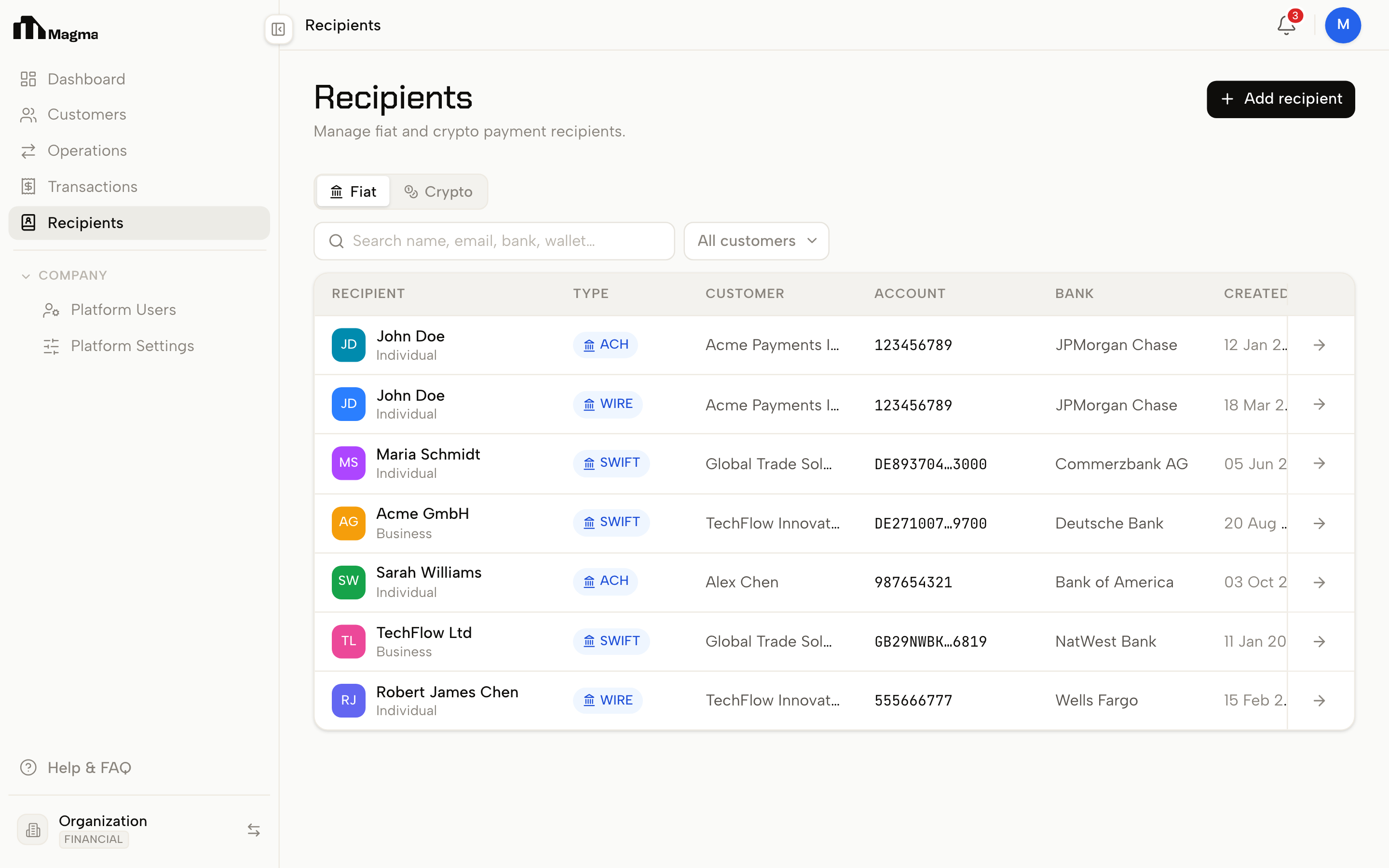Viewport: 1389px width, 868px height.
Task: Click the Help & FAQ question icon
Action: tap(28, 768)
